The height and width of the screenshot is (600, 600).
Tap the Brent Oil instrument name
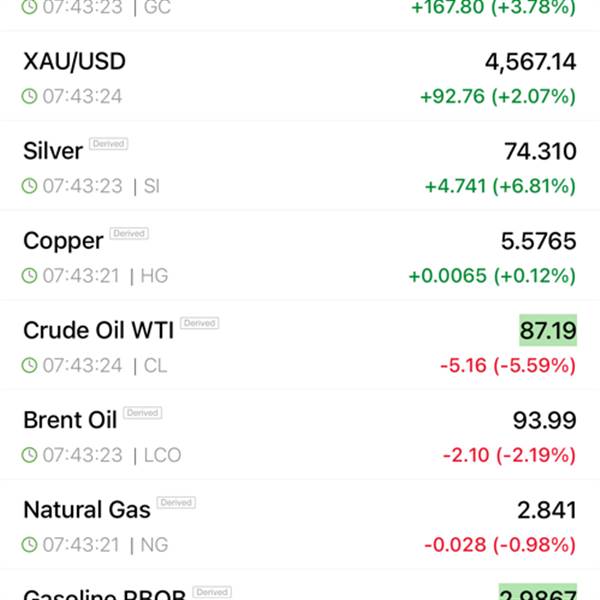coord(70,420)
